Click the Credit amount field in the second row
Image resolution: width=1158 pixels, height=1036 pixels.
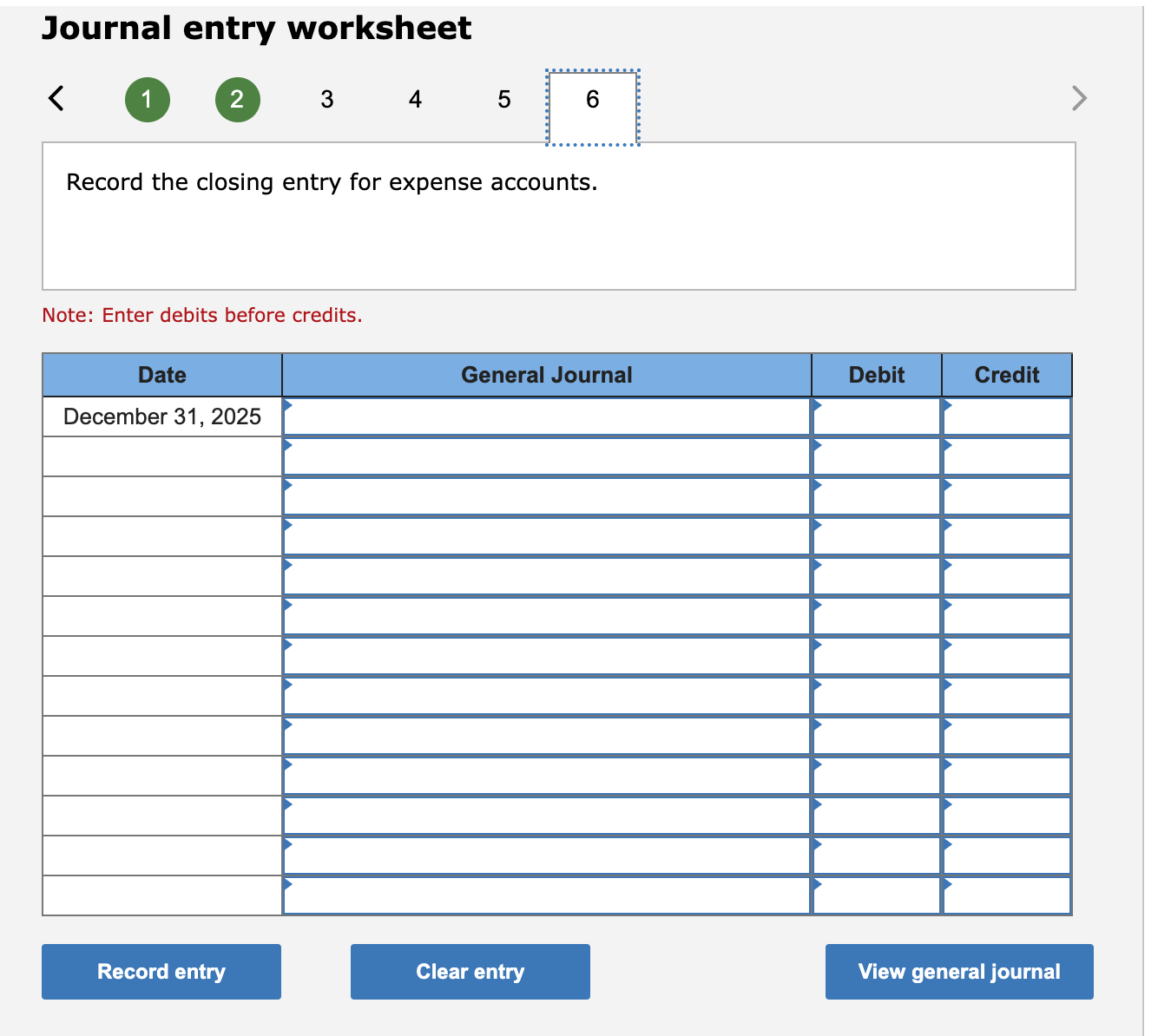coord(1006,456)
